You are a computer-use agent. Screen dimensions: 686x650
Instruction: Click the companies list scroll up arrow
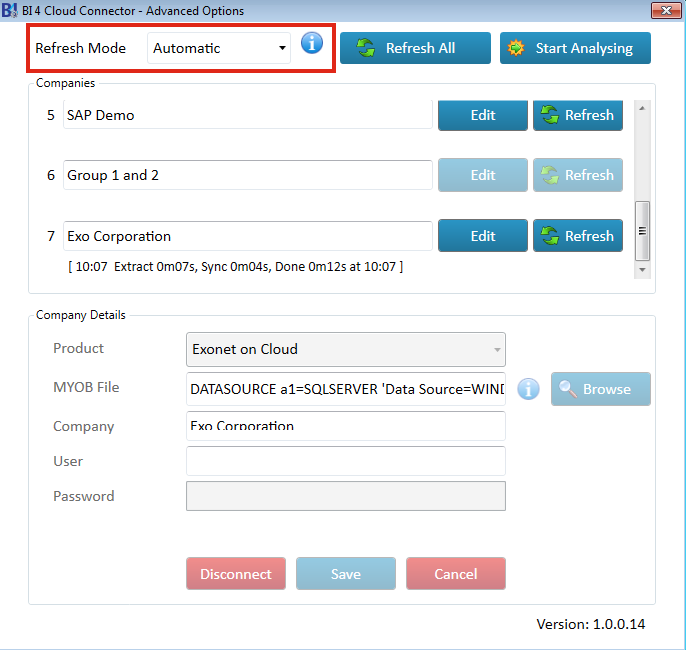[x=642, y=108]
